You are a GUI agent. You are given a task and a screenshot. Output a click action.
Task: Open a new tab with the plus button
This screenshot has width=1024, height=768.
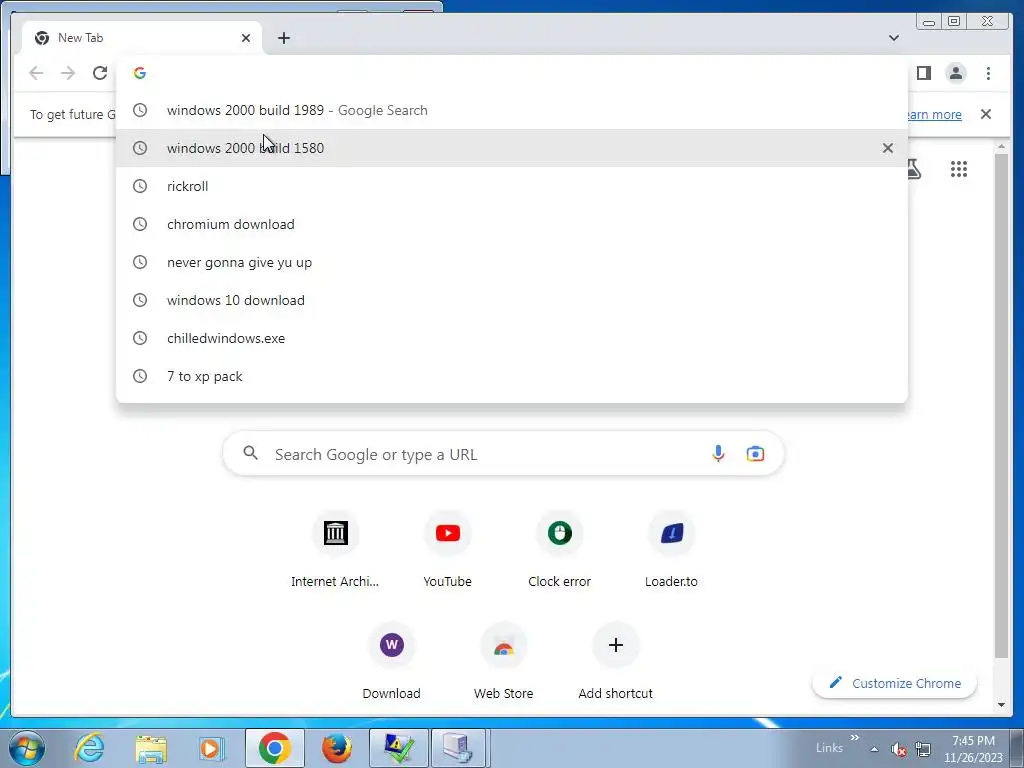pos(283,38)
